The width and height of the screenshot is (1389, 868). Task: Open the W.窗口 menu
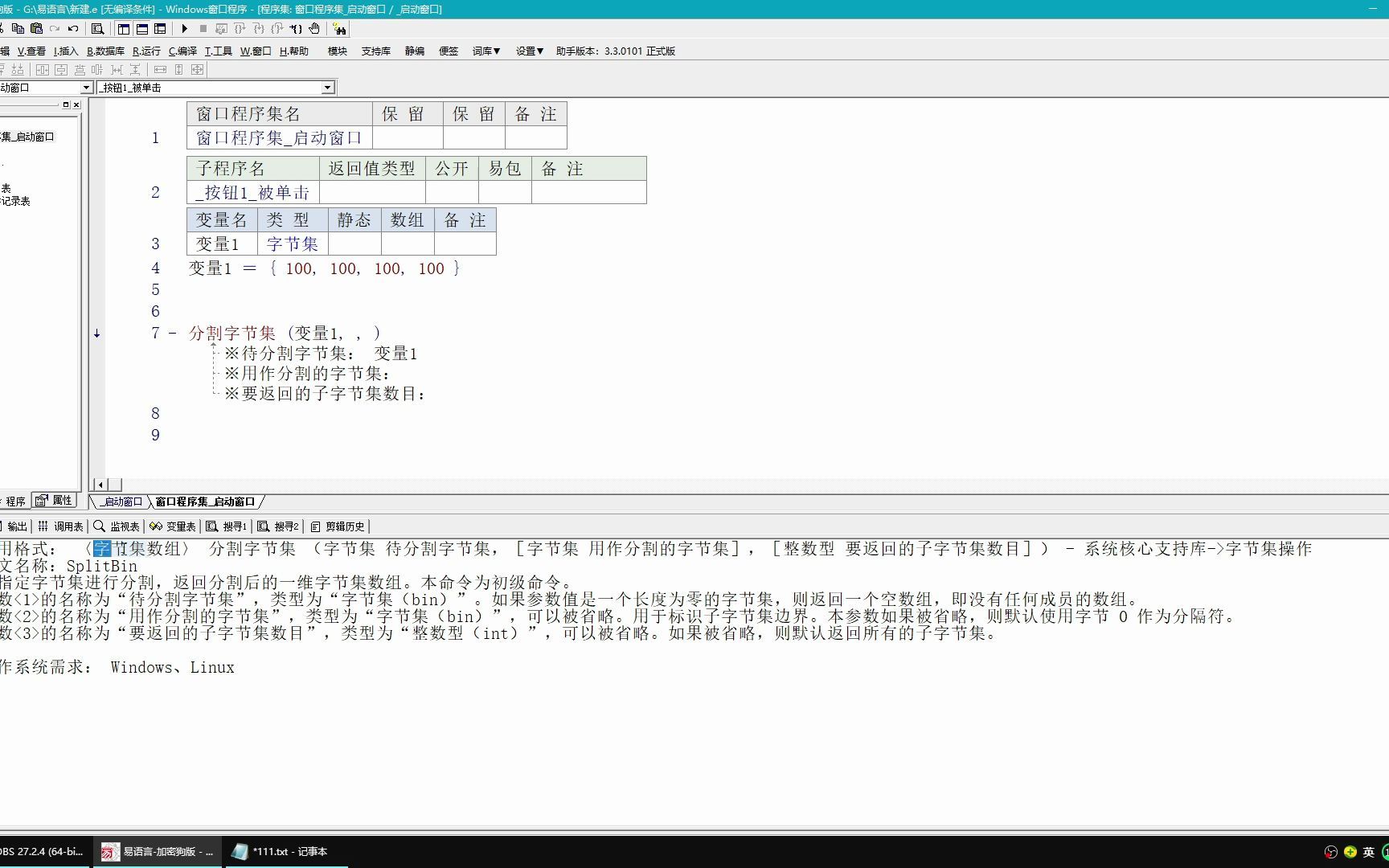(x=256, y=51)
